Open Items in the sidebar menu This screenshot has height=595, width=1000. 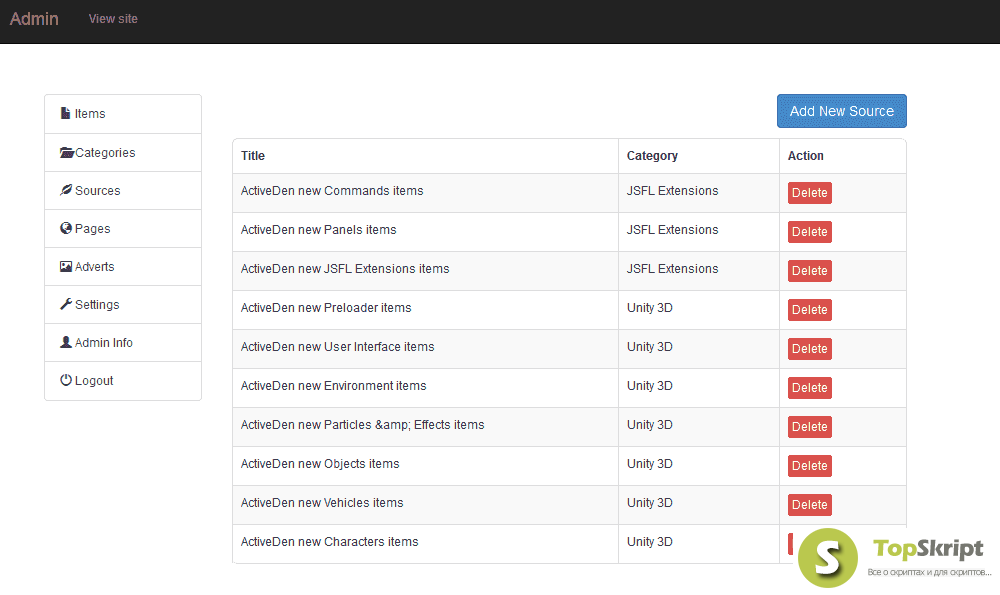coord(123,114)
